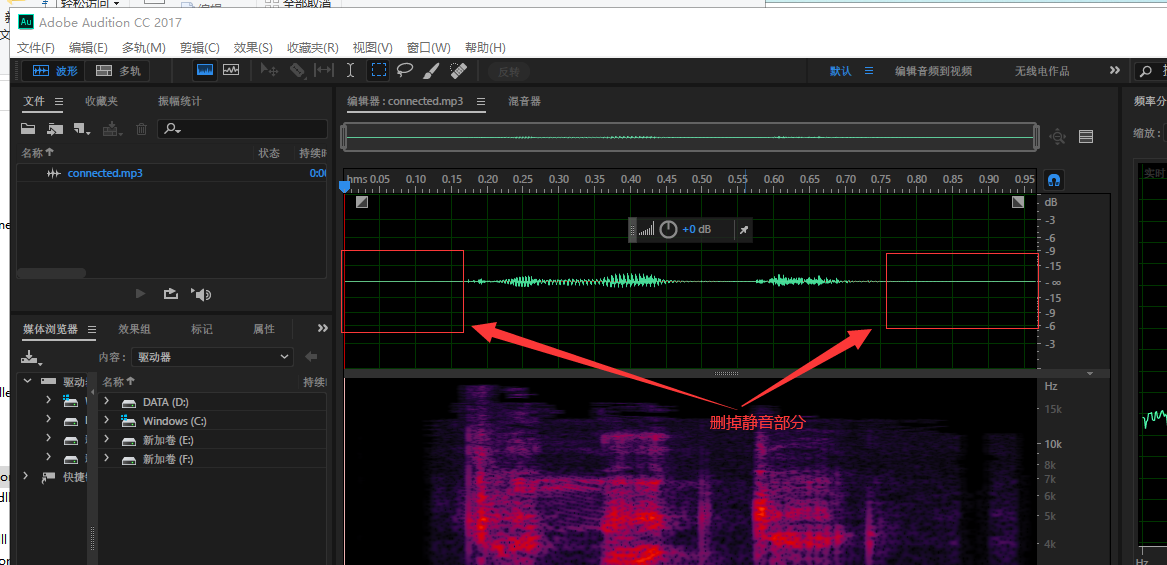1167x565 pixels.
Task: Open the 编辑器 panel options menu
Action: 481,101
